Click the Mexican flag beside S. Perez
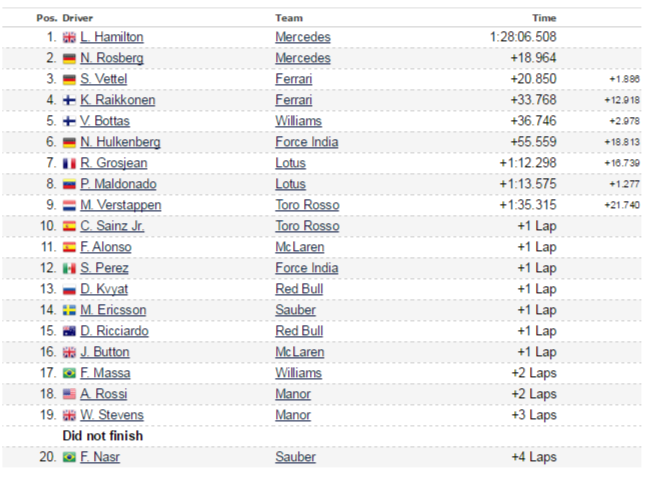This screenshot has width=646, height=480. (69, 269)
